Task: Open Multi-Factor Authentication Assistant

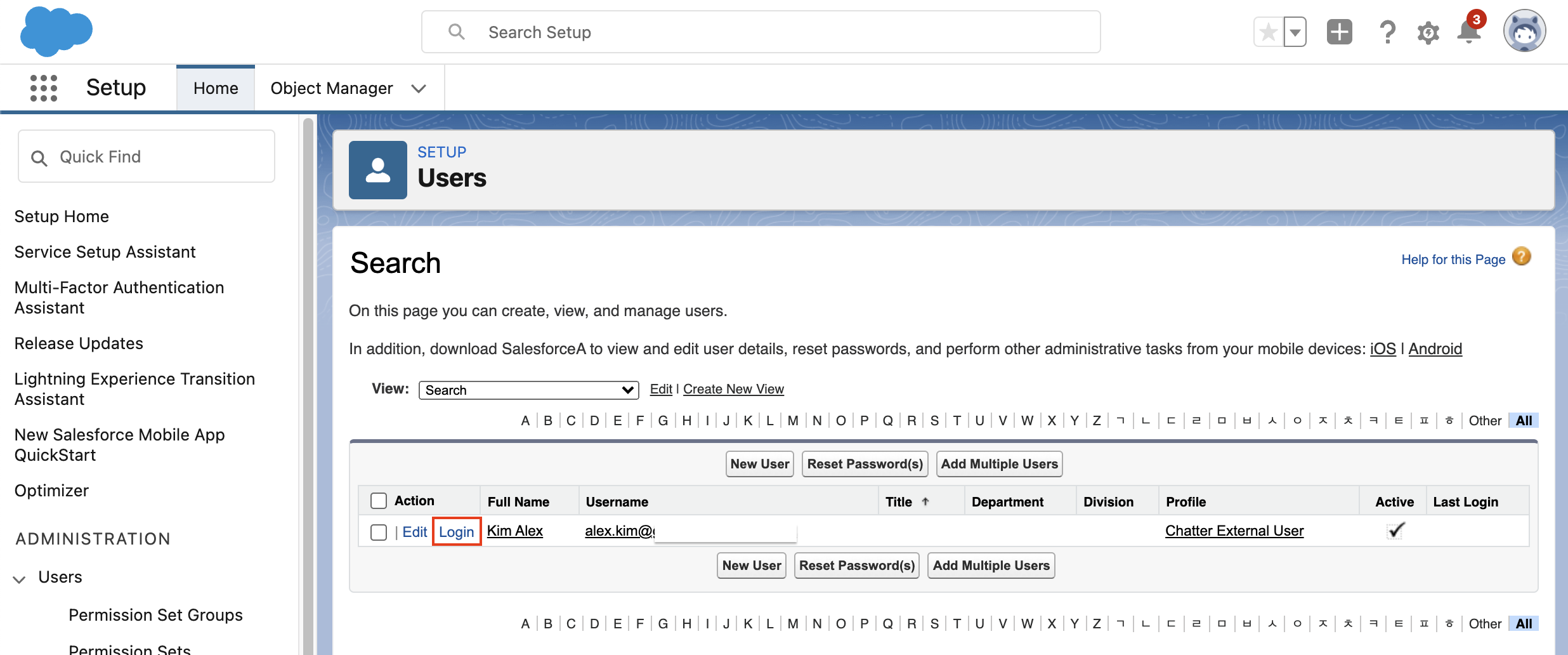Action: [119, 298]
